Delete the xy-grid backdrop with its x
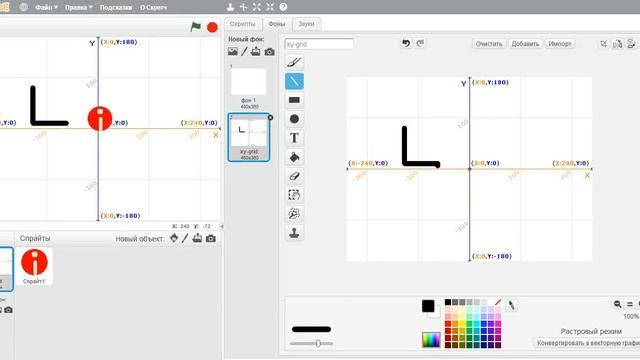The image size is (640, 360). tap(270, 118)
